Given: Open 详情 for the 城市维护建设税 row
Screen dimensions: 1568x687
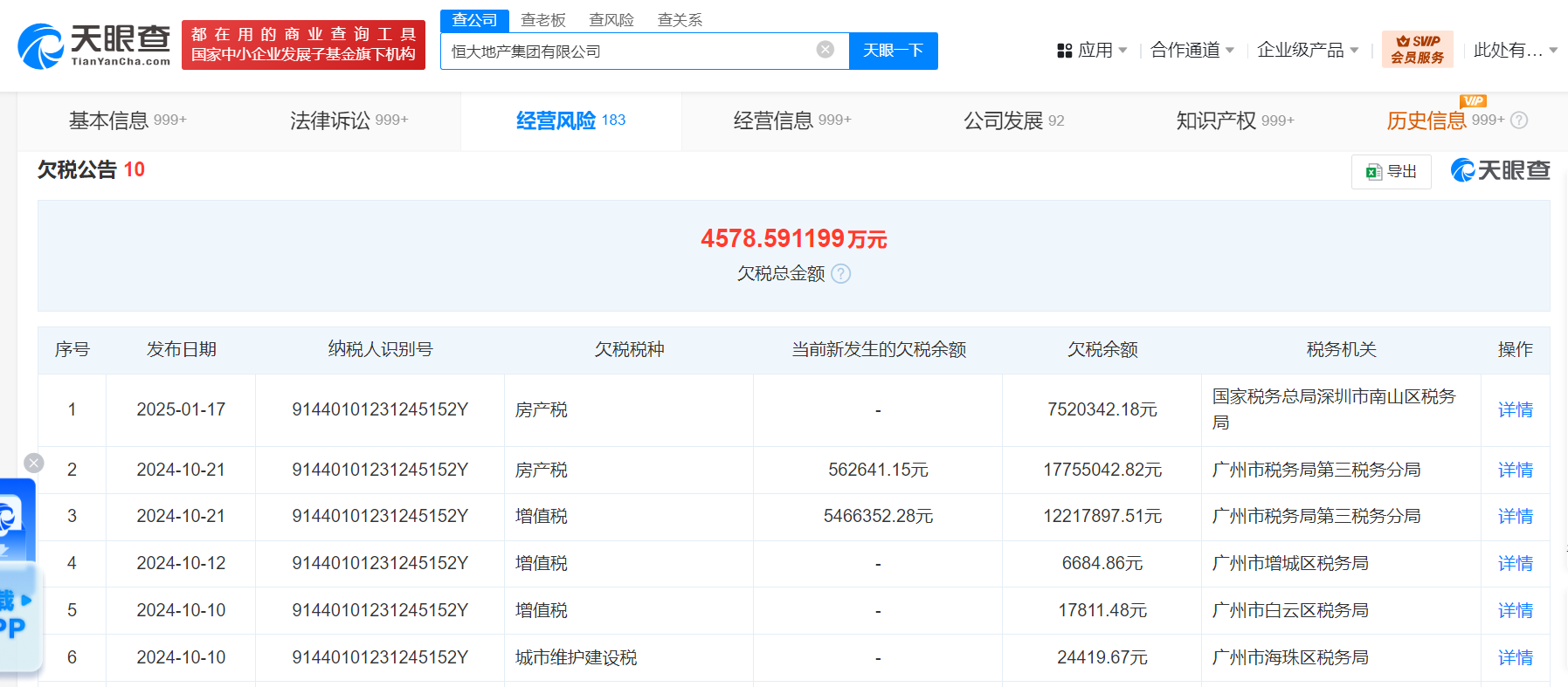Looking at the screenshot, I should [1515, 658].
